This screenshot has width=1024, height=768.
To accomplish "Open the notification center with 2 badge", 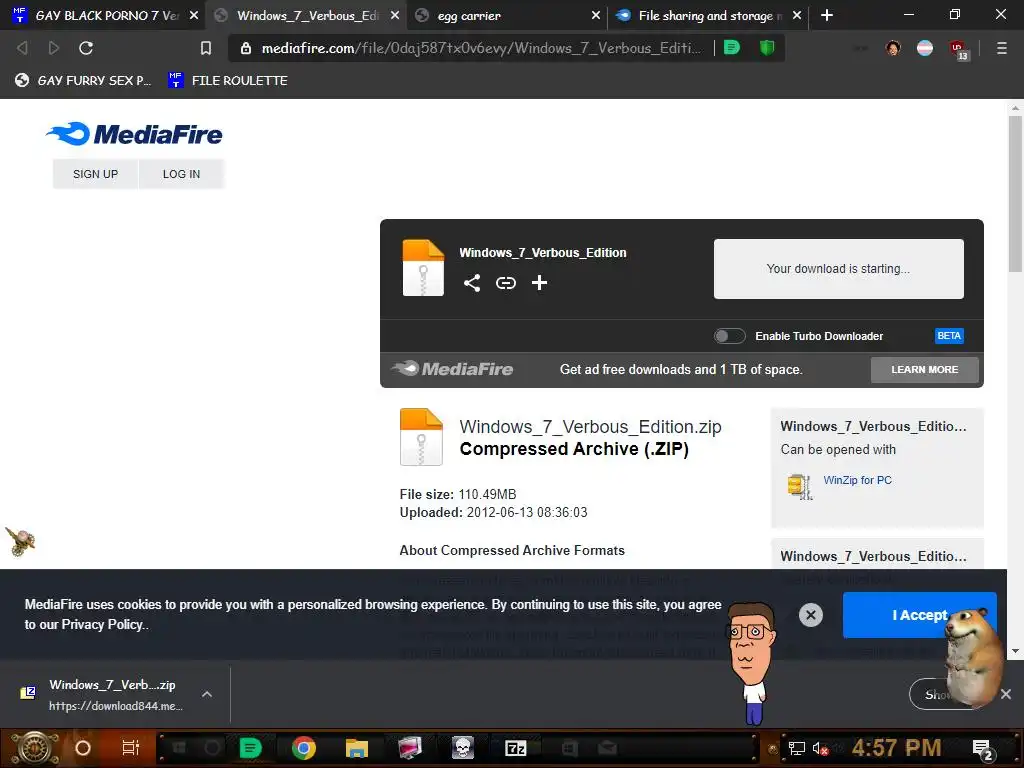I will (984, 750).
